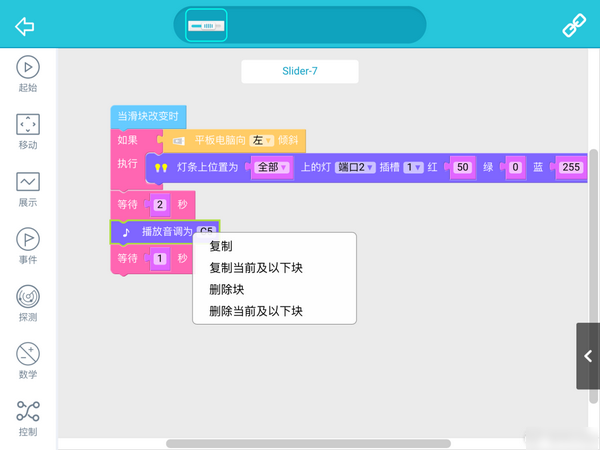Open the 端口2 port dropdown
Image resolution: width=600 pixels, height=450 pixels.
pos(355,167)
